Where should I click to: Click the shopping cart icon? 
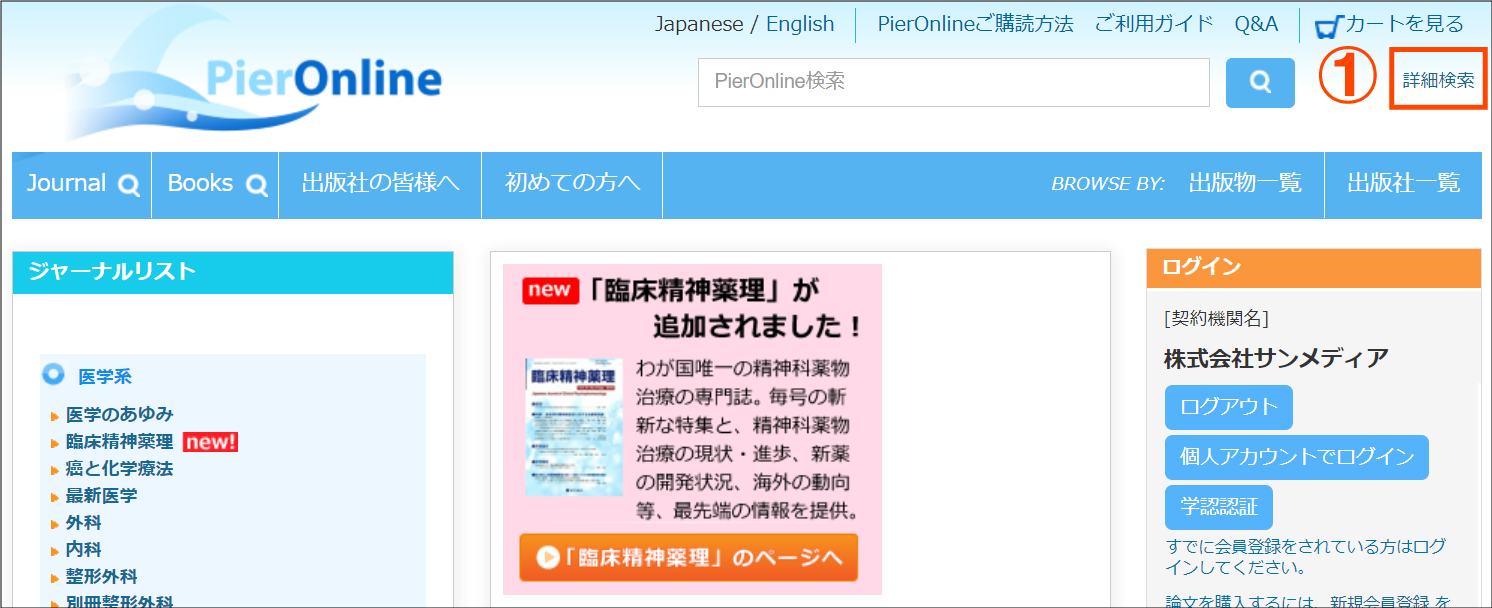coord(1328,27)
